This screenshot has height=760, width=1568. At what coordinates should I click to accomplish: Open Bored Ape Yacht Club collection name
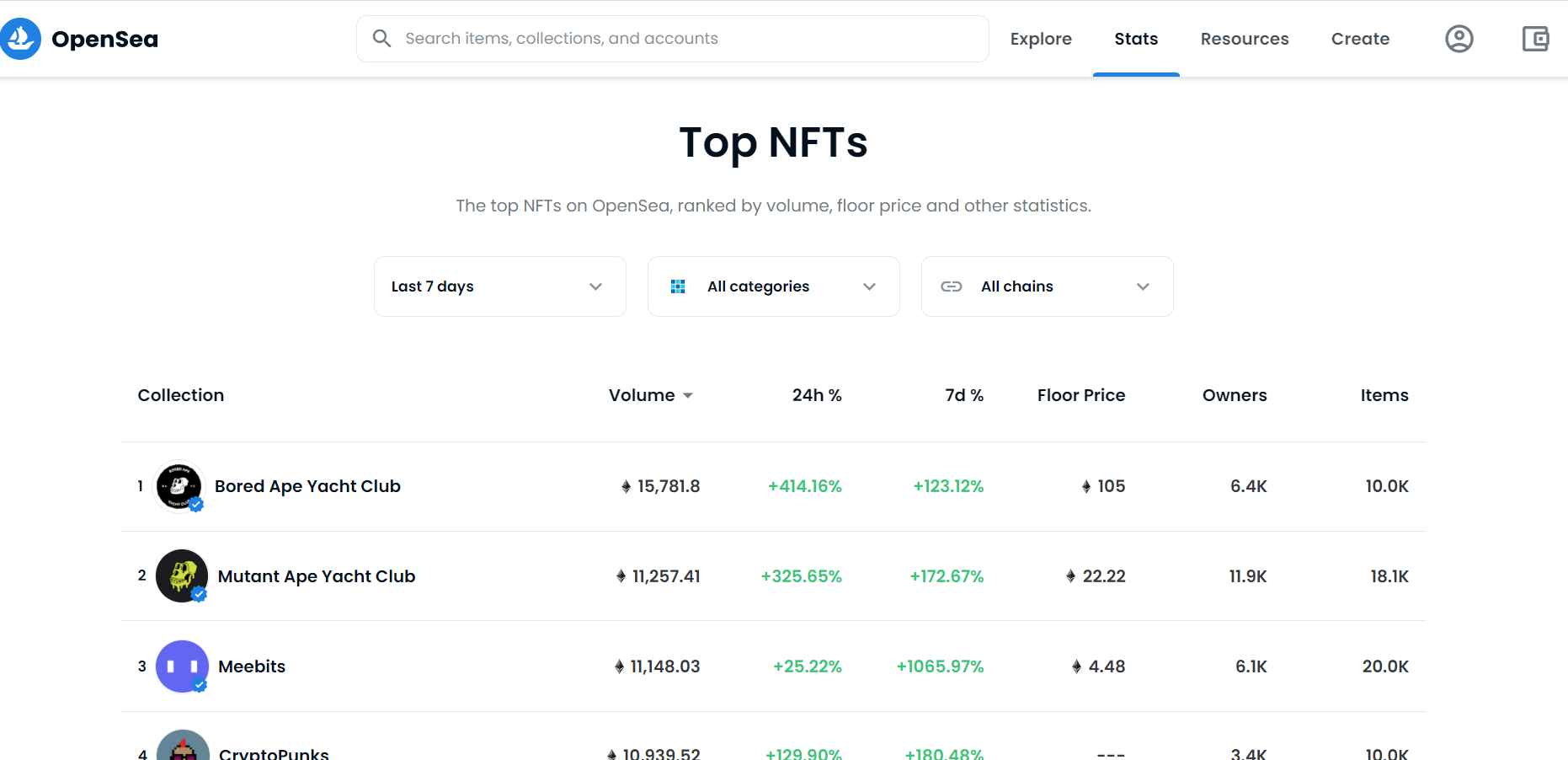click(307, 486)
